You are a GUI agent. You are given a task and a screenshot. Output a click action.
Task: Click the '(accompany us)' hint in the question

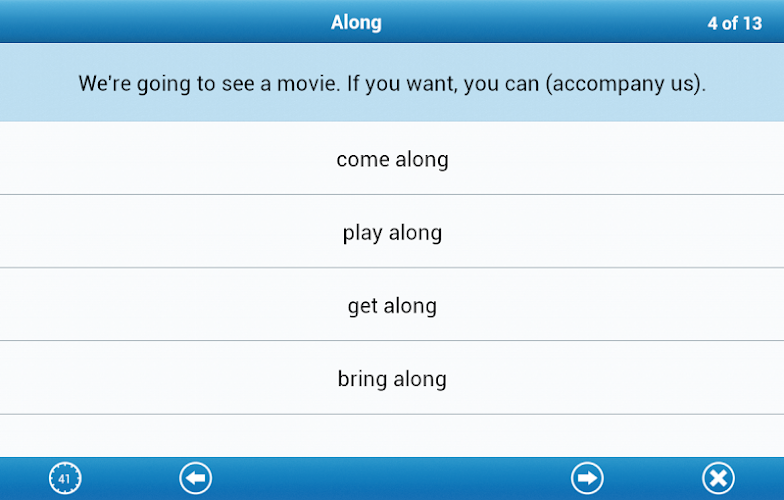[626, 84]
